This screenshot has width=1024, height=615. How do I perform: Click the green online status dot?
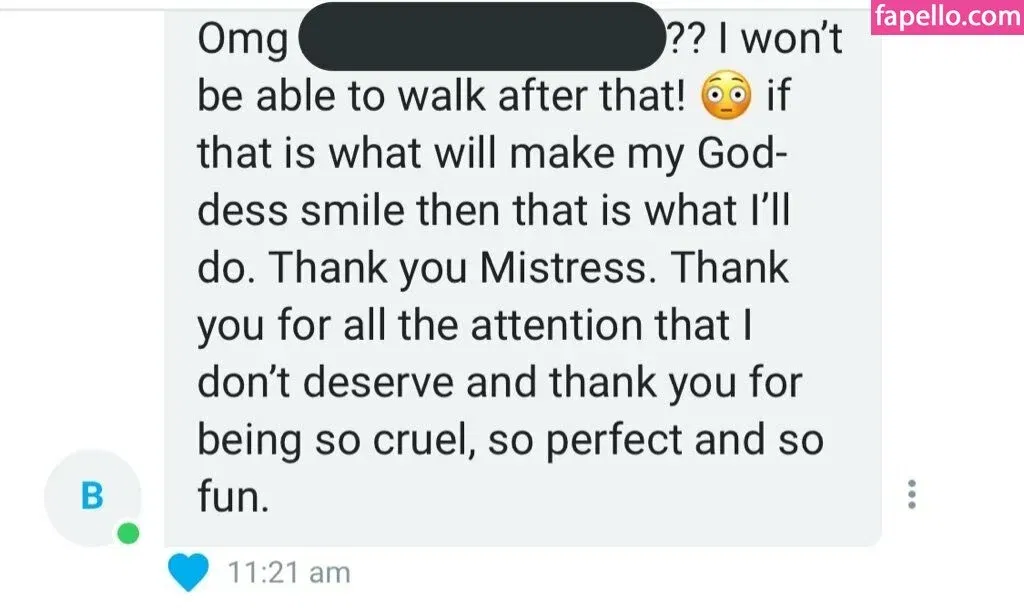point(128,534)
